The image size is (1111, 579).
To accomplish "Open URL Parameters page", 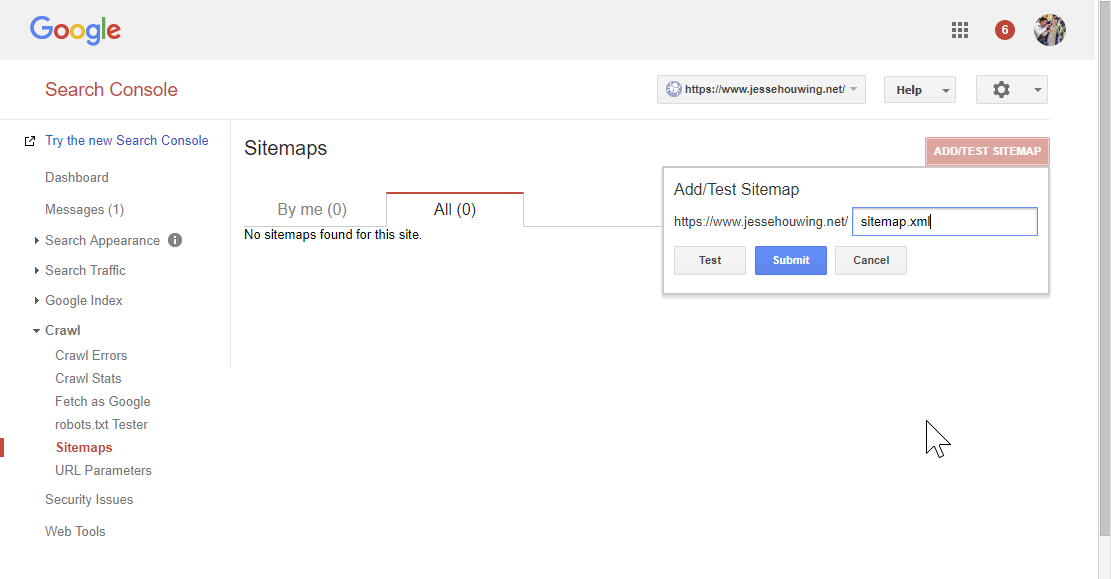I will (x=103, y=471).
